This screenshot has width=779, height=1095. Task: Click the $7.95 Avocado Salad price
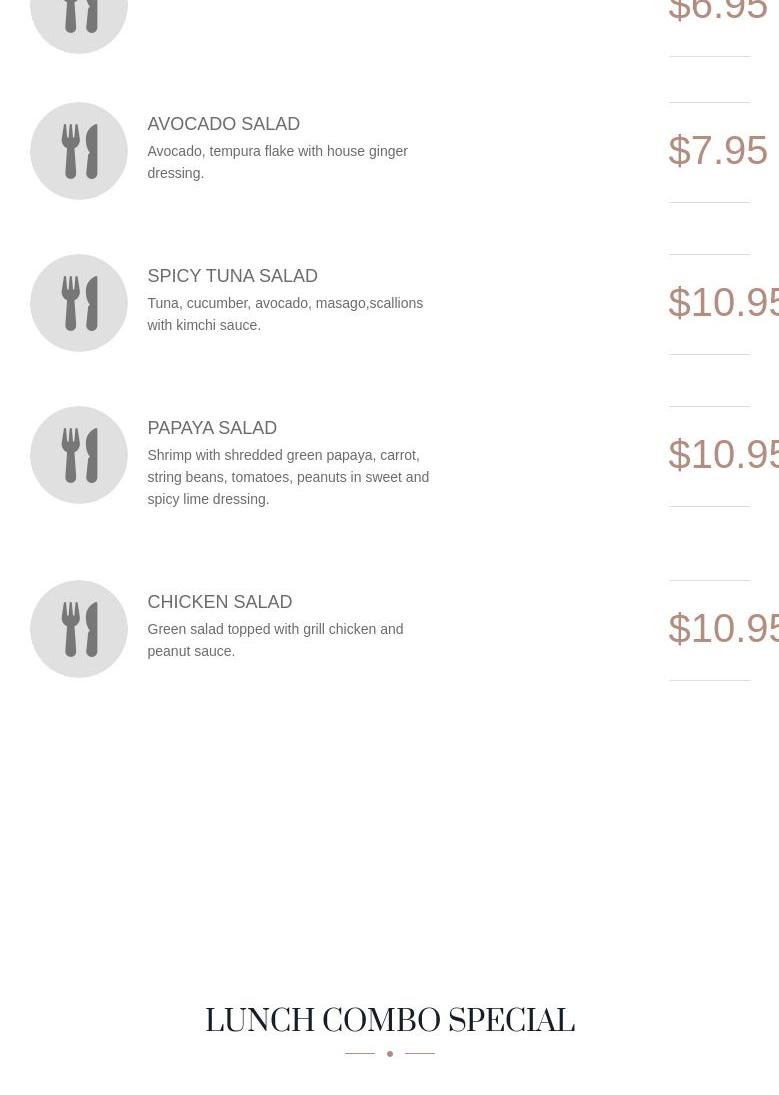(x=717, y=151)
